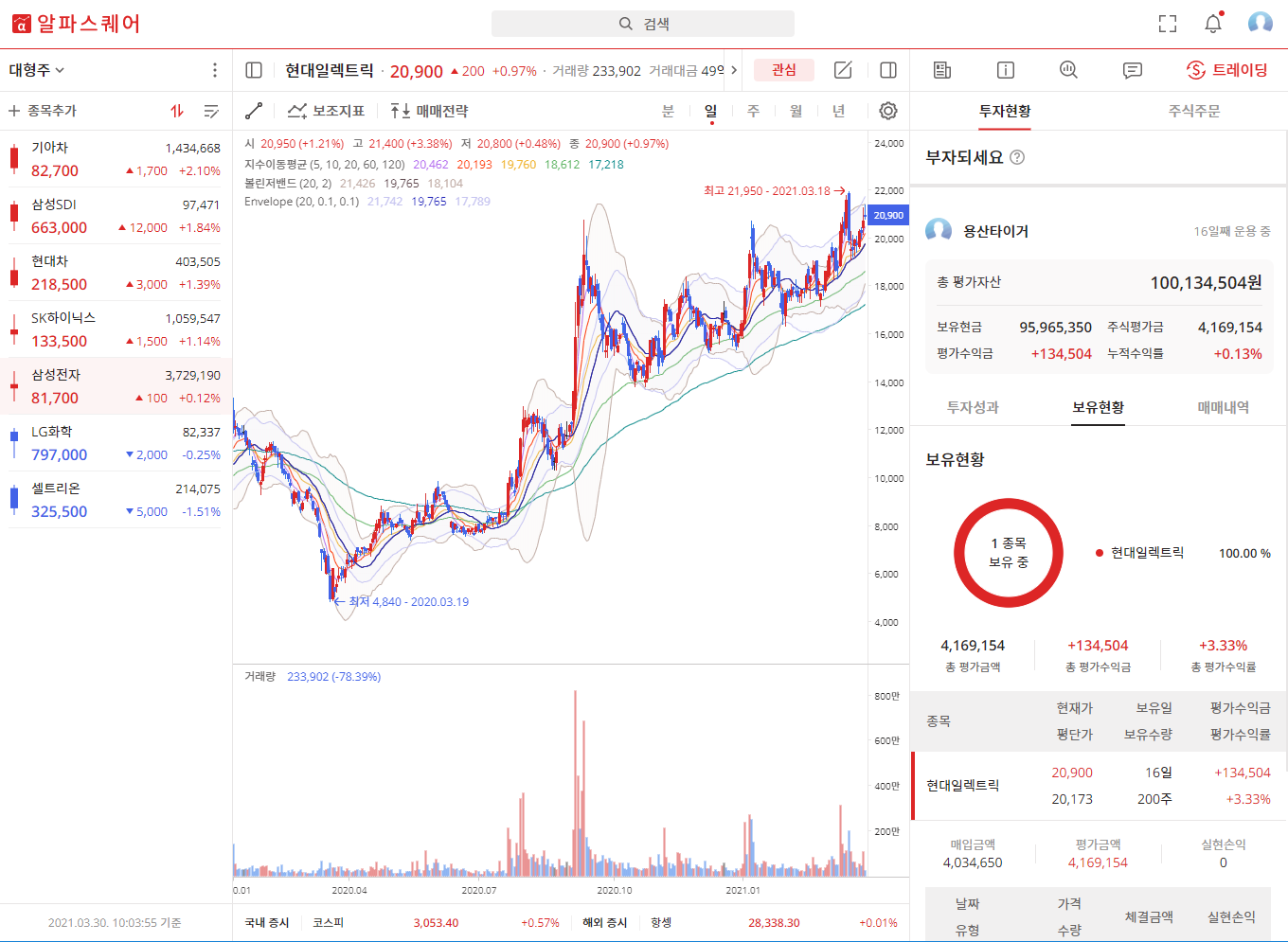The height and width of the screenshot is (942, 1288).
Task: Click 종목추가 to add stock
Action: [43, 111]
